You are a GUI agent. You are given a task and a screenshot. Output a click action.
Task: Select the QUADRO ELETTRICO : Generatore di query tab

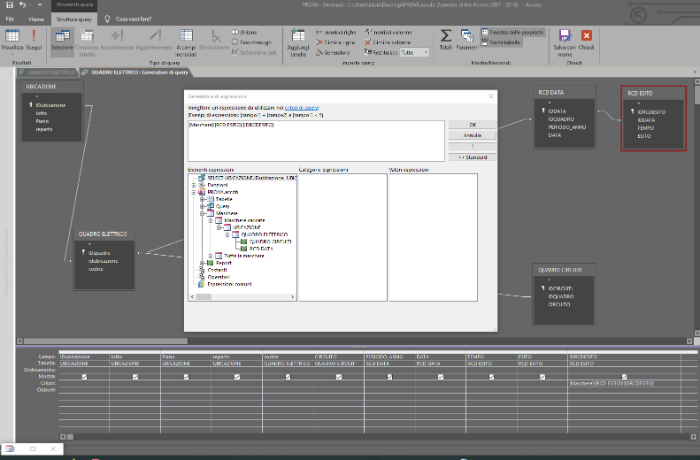(x=136, y=72)
